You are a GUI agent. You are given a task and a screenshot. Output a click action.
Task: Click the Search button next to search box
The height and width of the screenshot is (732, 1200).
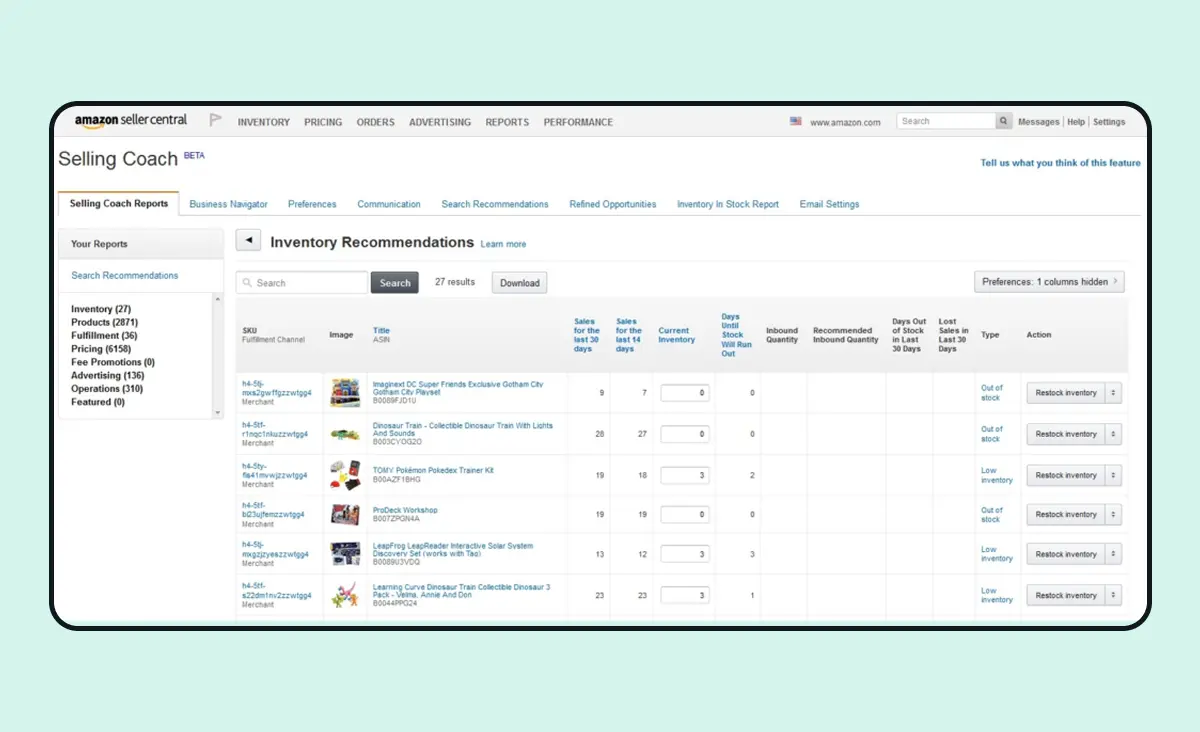pyautogui.click(x=395, y=283)
